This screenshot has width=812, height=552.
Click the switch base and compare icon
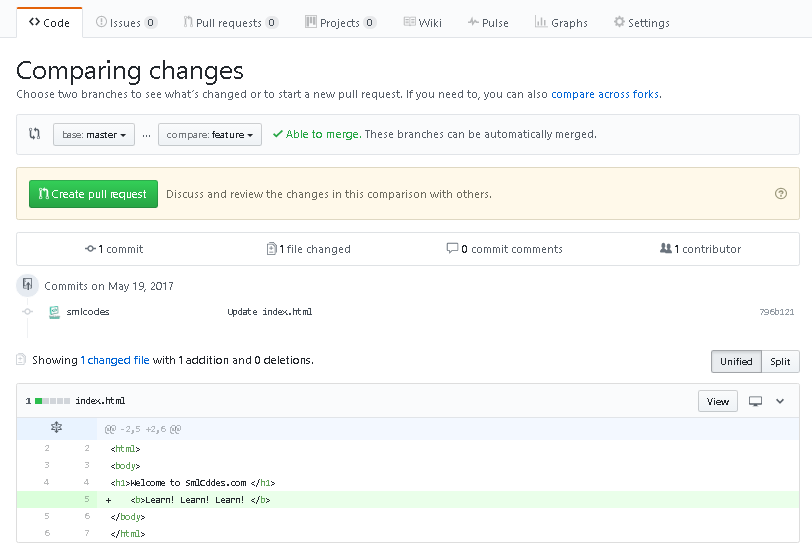coord(35,134)
